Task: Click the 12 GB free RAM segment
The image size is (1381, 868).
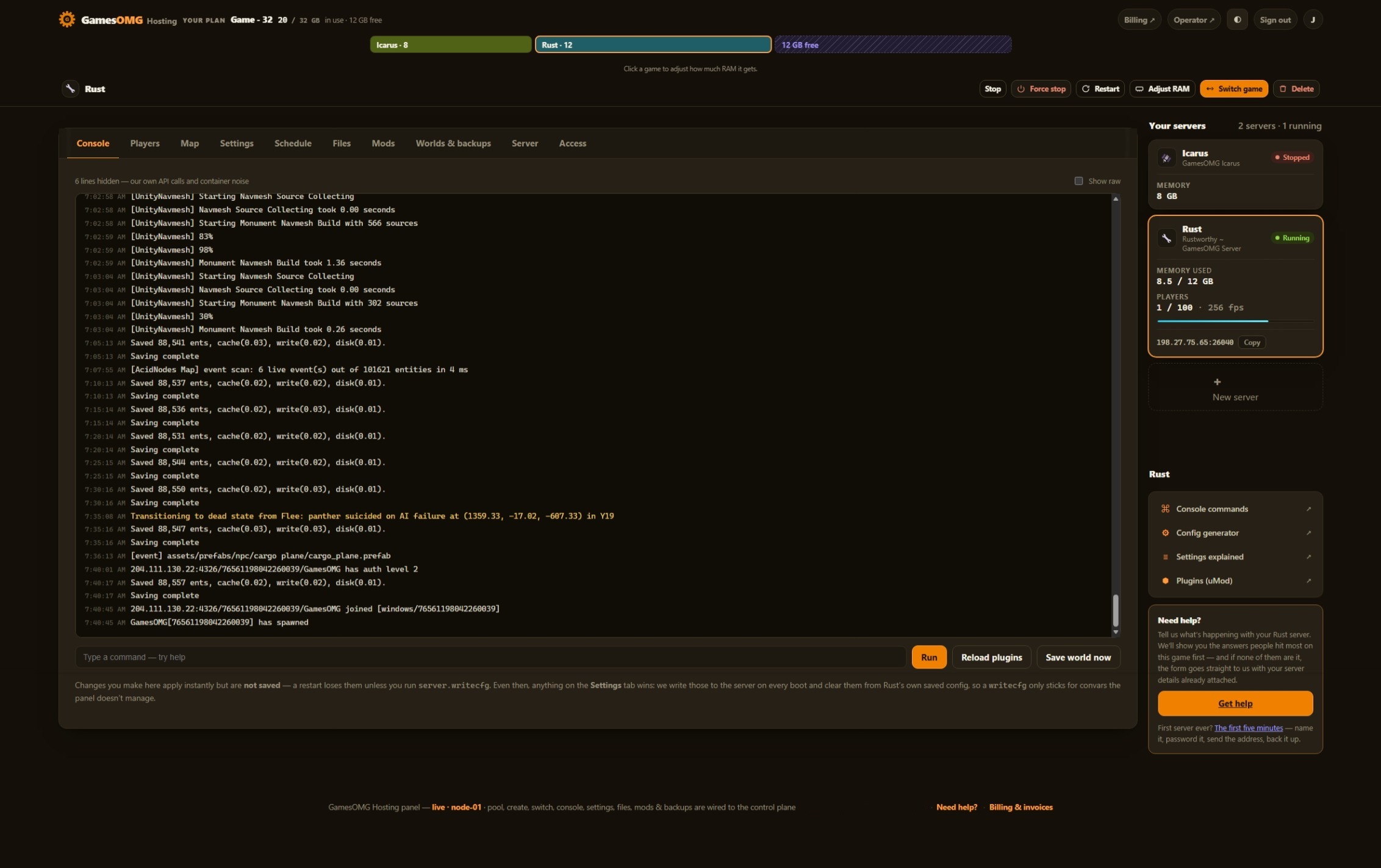Action: tap(893, 45)
